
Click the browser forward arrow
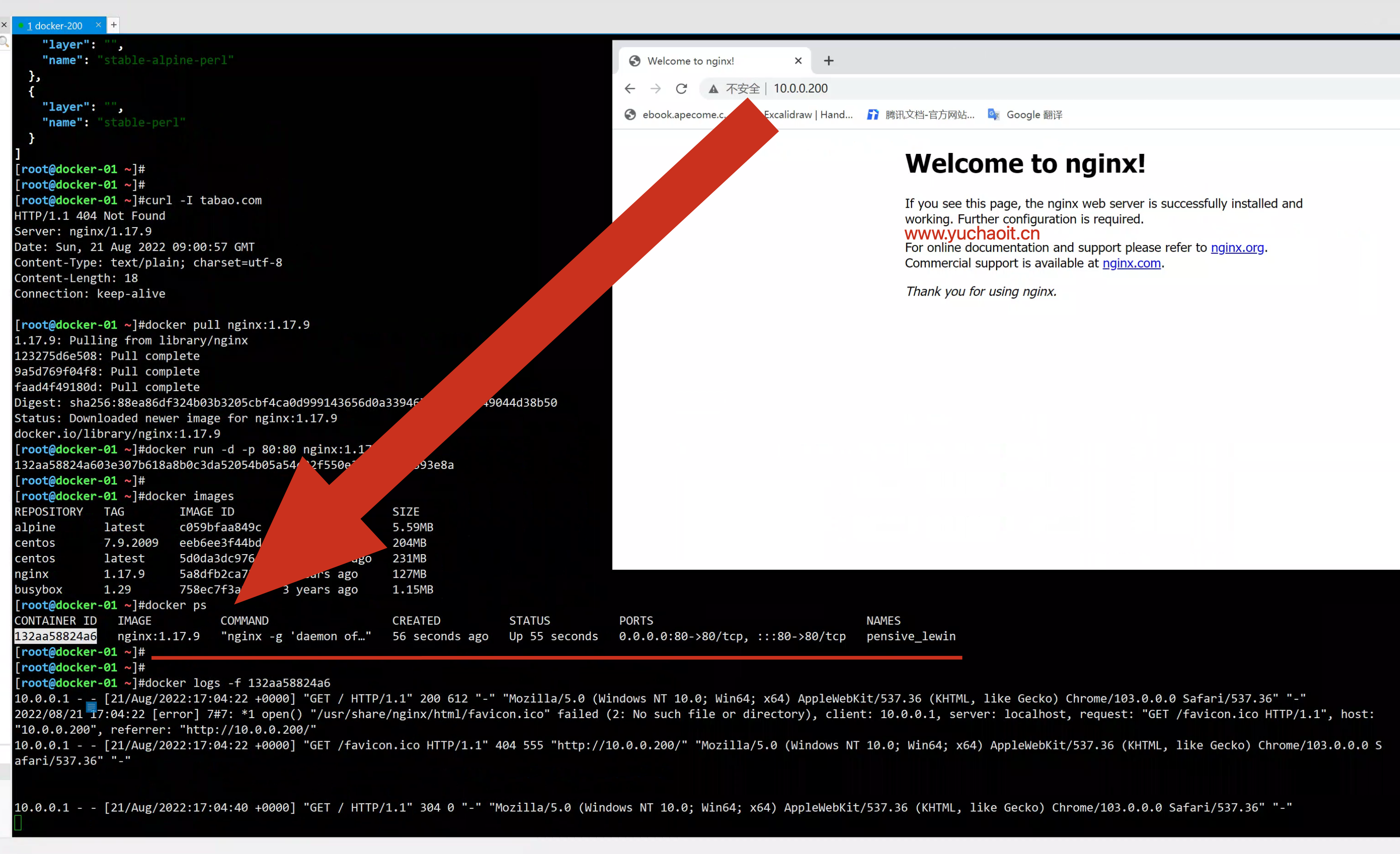click(655, 88)
